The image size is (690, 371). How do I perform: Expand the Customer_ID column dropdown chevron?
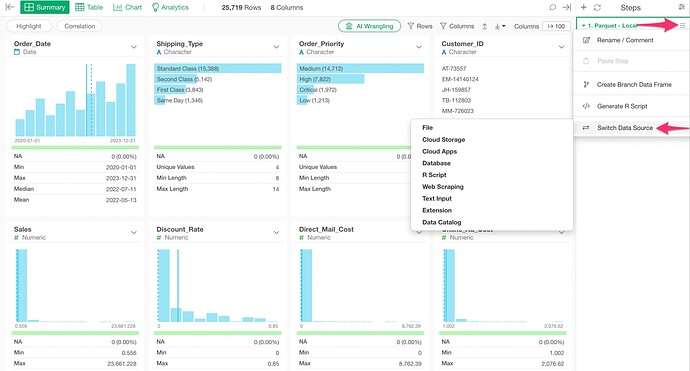point(562,47)
